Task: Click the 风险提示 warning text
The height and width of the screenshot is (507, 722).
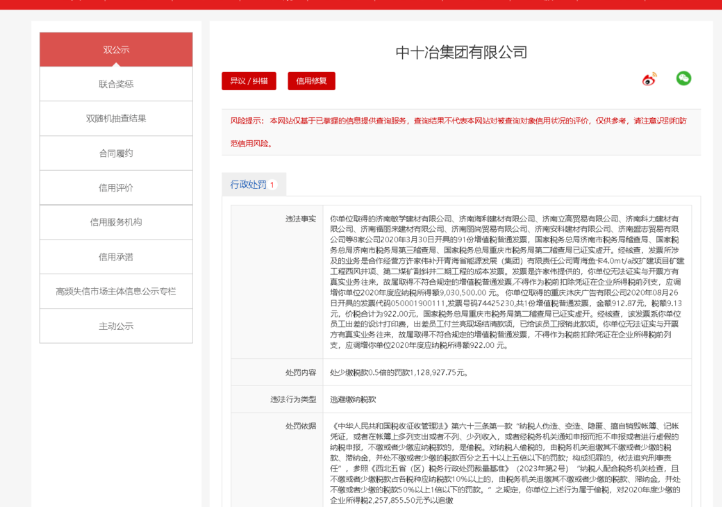Action: [459, 132]
